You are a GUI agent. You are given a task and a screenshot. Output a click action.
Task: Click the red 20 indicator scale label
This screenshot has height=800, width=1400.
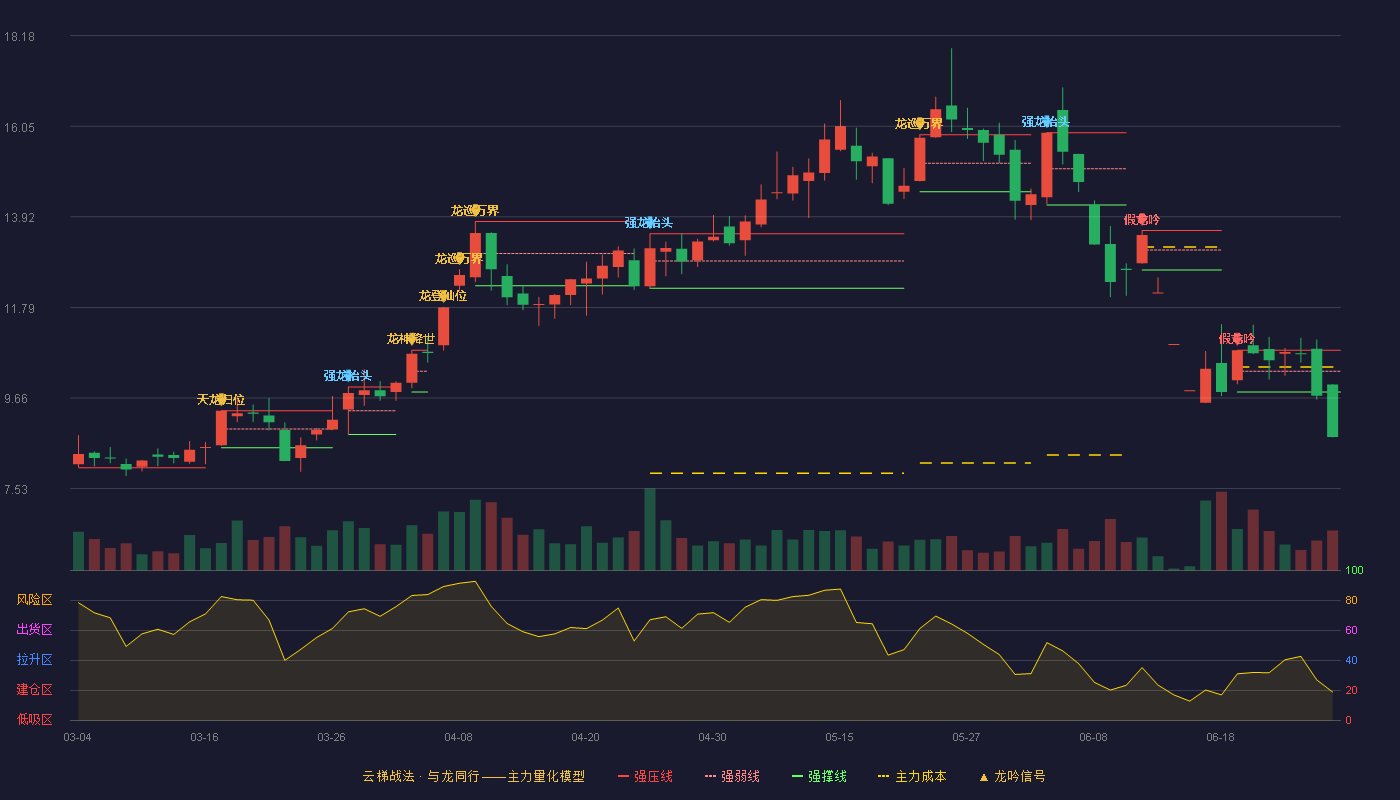tap(1351, 691)
